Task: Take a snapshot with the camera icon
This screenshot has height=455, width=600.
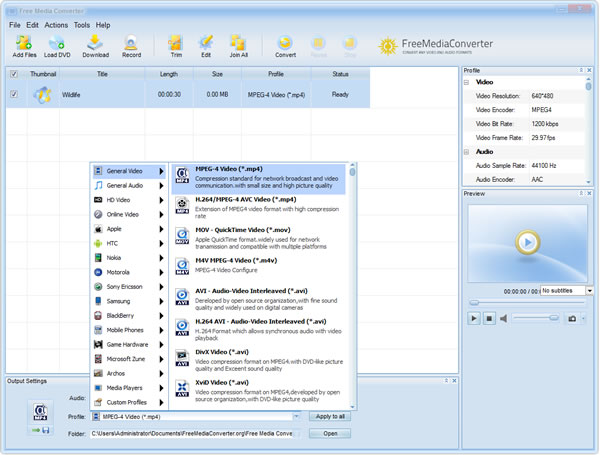Action: tap(572, 318)
